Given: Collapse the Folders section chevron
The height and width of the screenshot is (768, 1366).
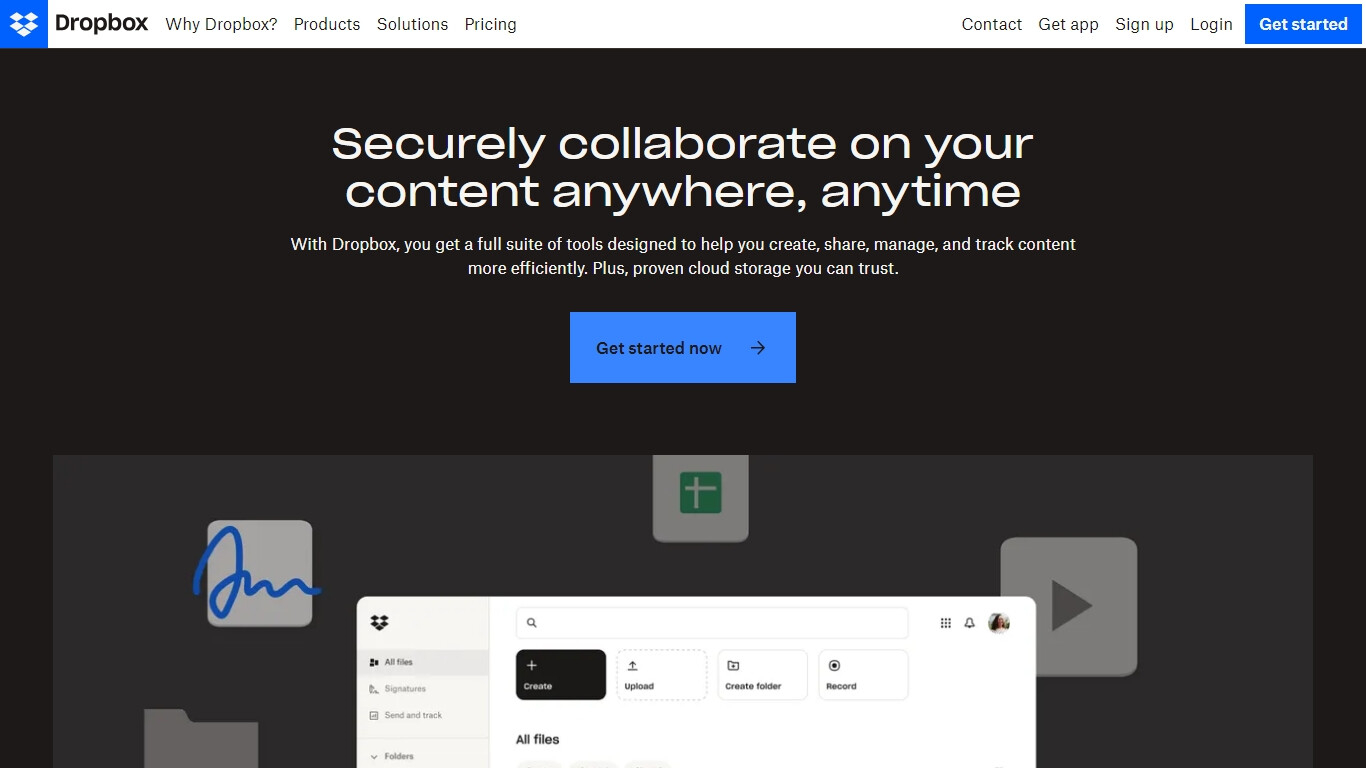Looking at the screenshot, I should [374, 757].
